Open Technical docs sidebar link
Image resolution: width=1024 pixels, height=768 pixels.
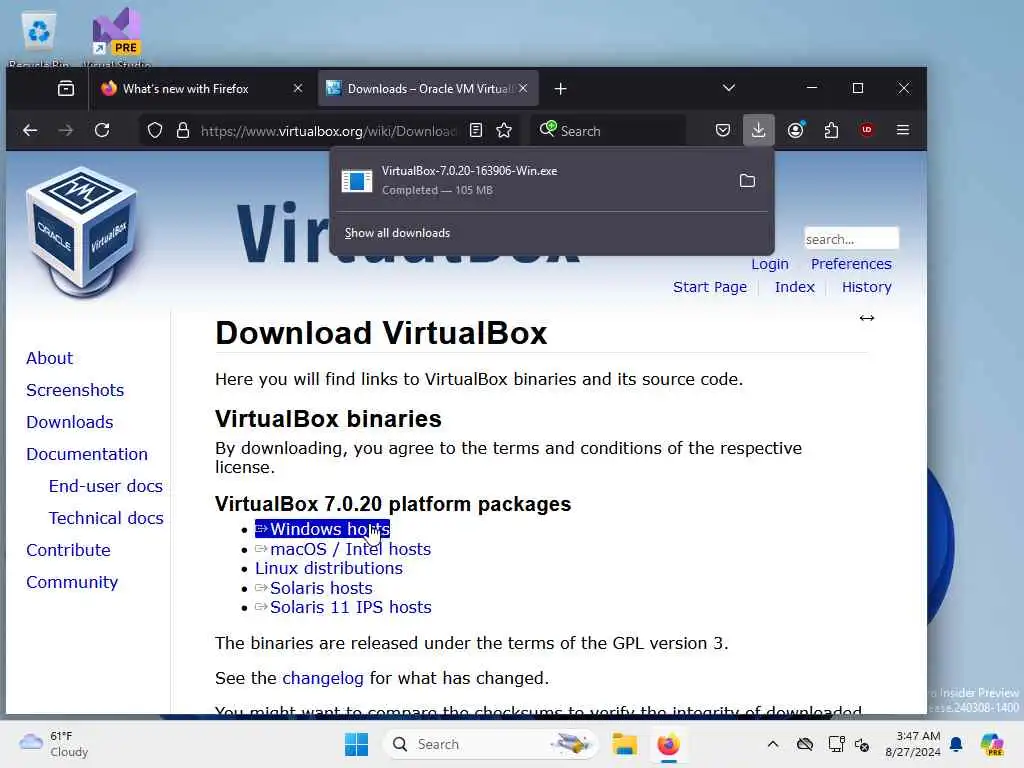pyautogui.click(x=106, y=518)
